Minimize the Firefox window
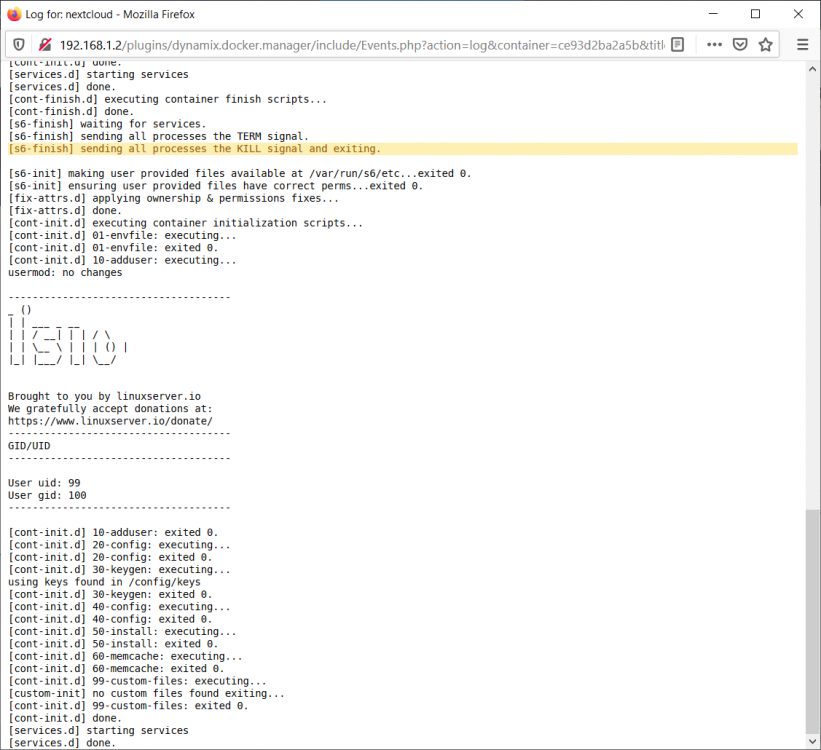 [713, 14]
